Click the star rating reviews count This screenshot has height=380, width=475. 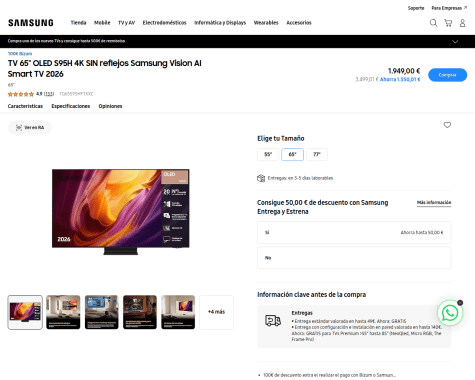(49, 94)
